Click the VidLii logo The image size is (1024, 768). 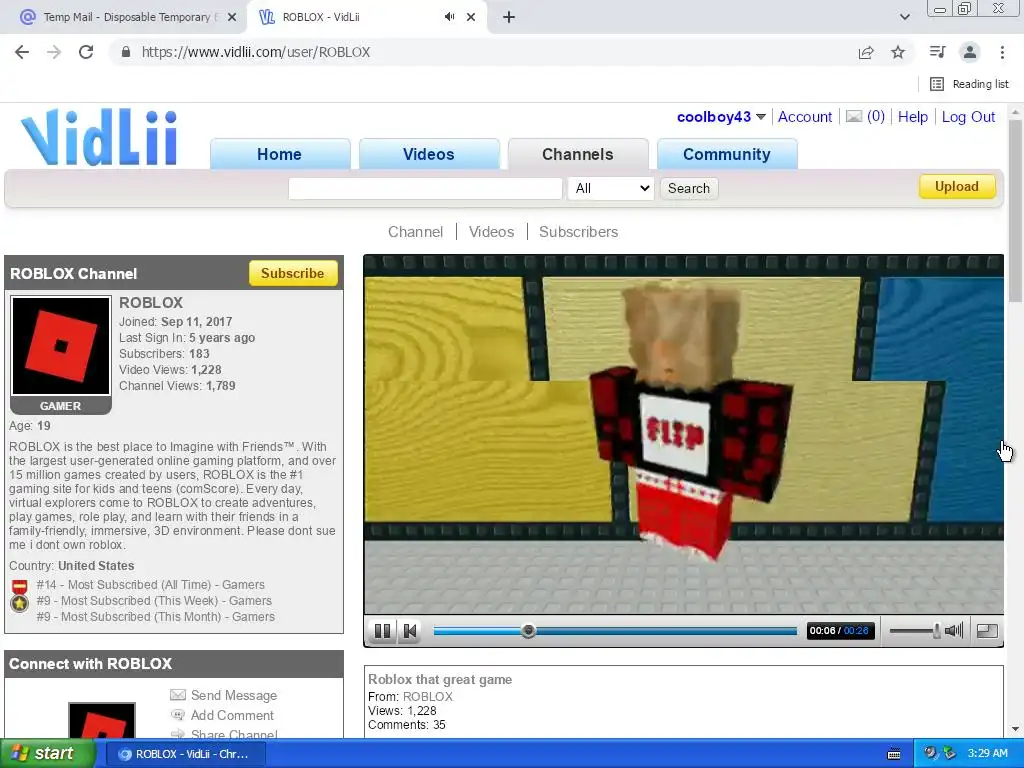[99, 137]
